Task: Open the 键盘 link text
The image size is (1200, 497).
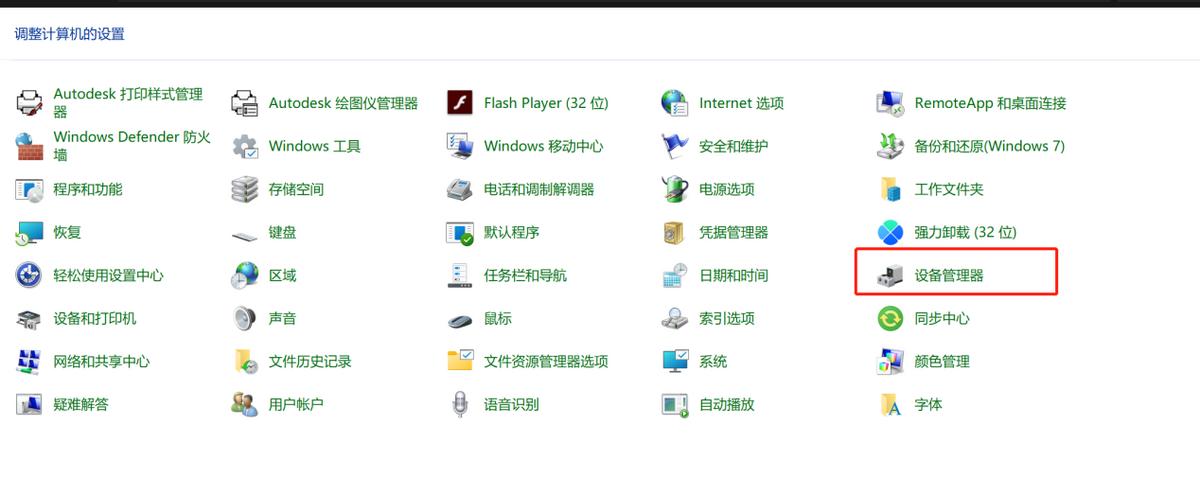Action: tap(282, 232)
